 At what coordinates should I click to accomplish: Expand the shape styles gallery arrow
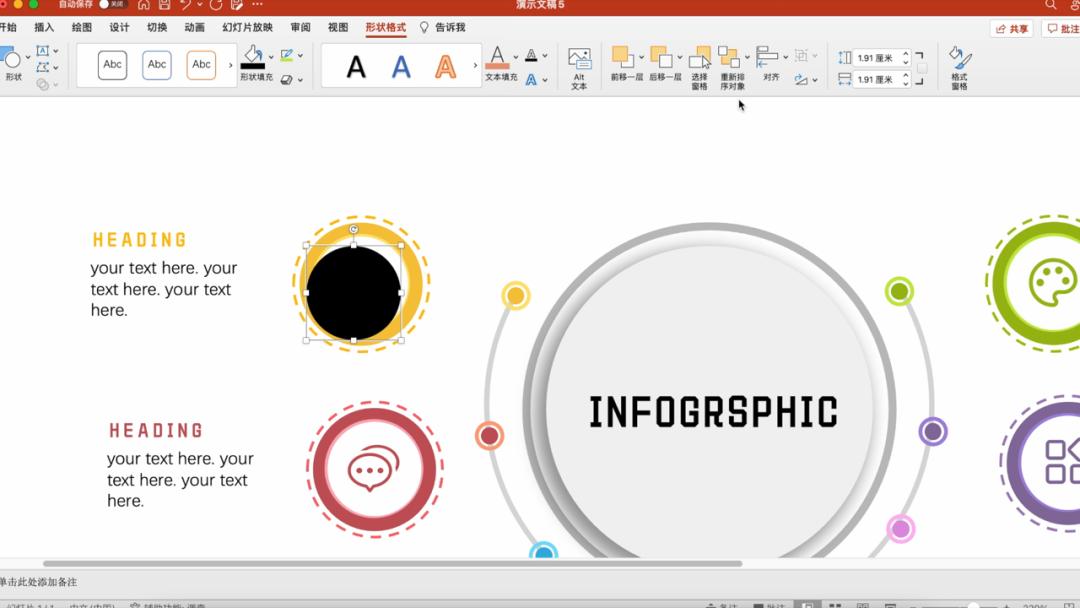[231, 65]
